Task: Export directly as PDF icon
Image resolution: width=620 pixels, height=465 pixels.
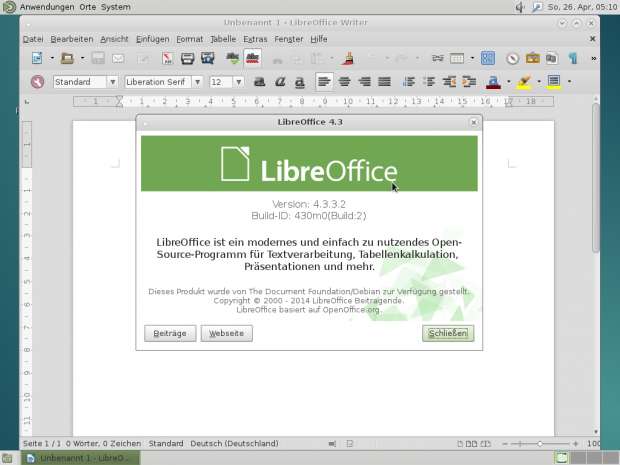Action: pyautogui.click(x=167, y=59)
